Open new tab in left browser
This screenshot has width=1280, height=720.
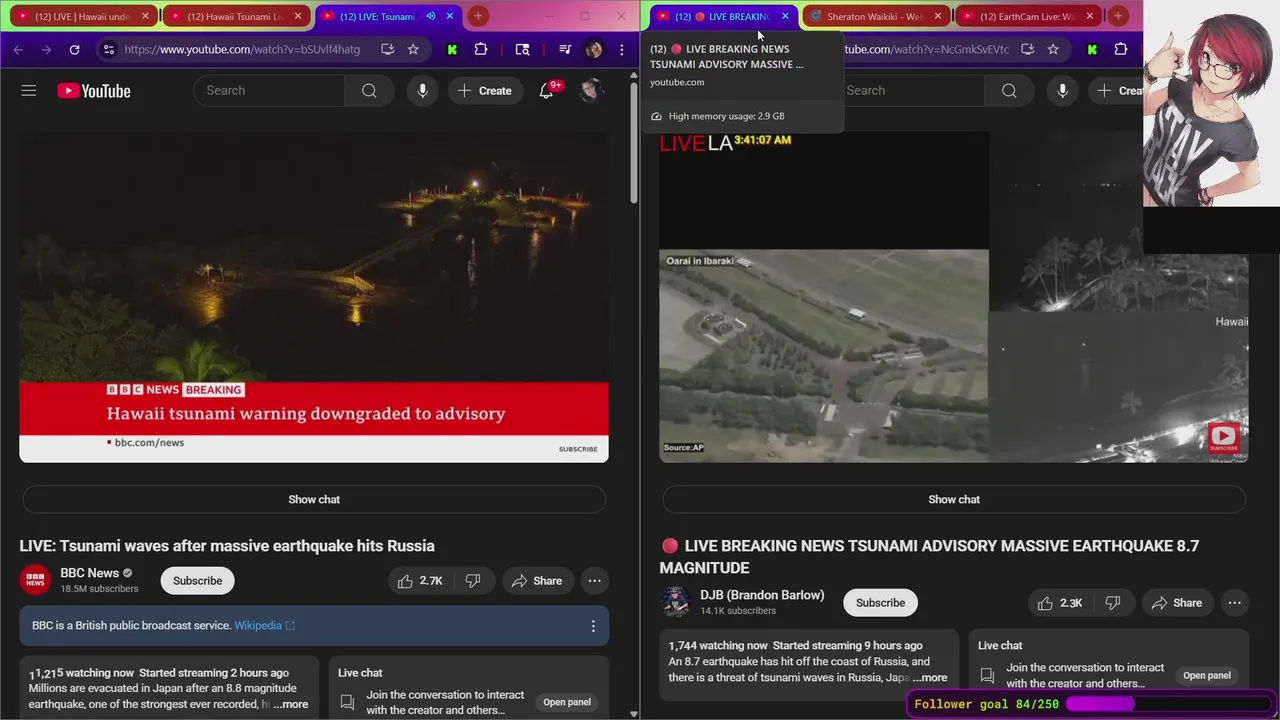[478, 16]
